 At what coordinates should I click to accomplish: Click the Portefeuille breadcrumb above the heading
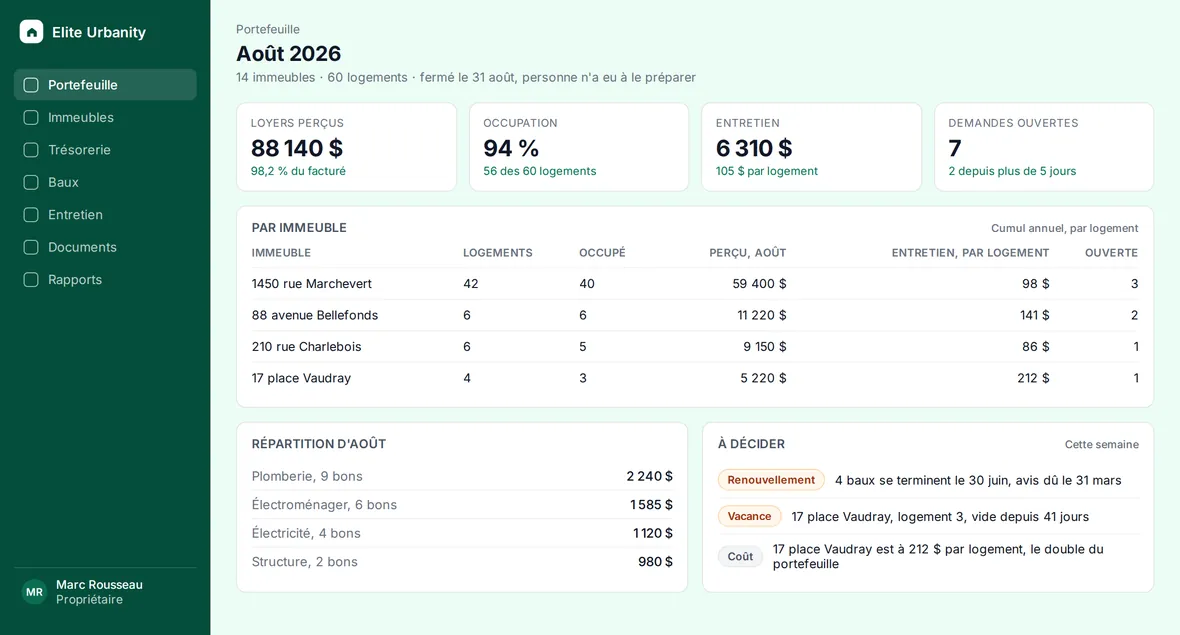pos(268,29)
